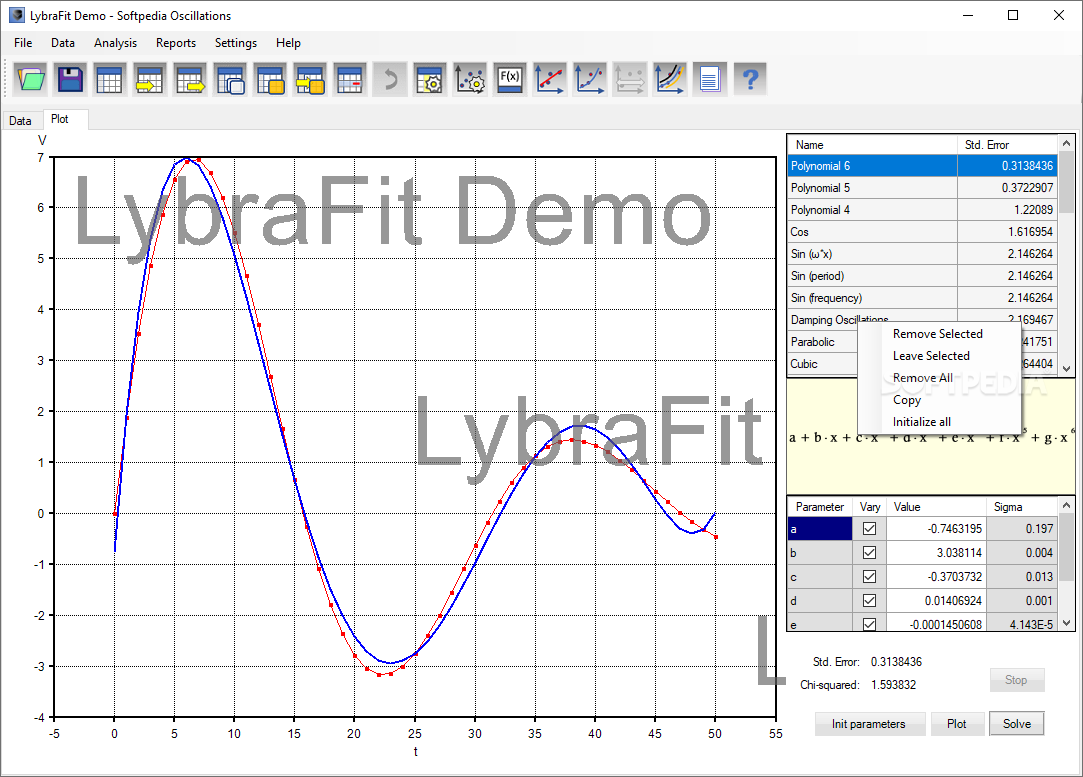Open the Analysis menu
Viewport: 1083px width, 777px height.
point(115,43)
